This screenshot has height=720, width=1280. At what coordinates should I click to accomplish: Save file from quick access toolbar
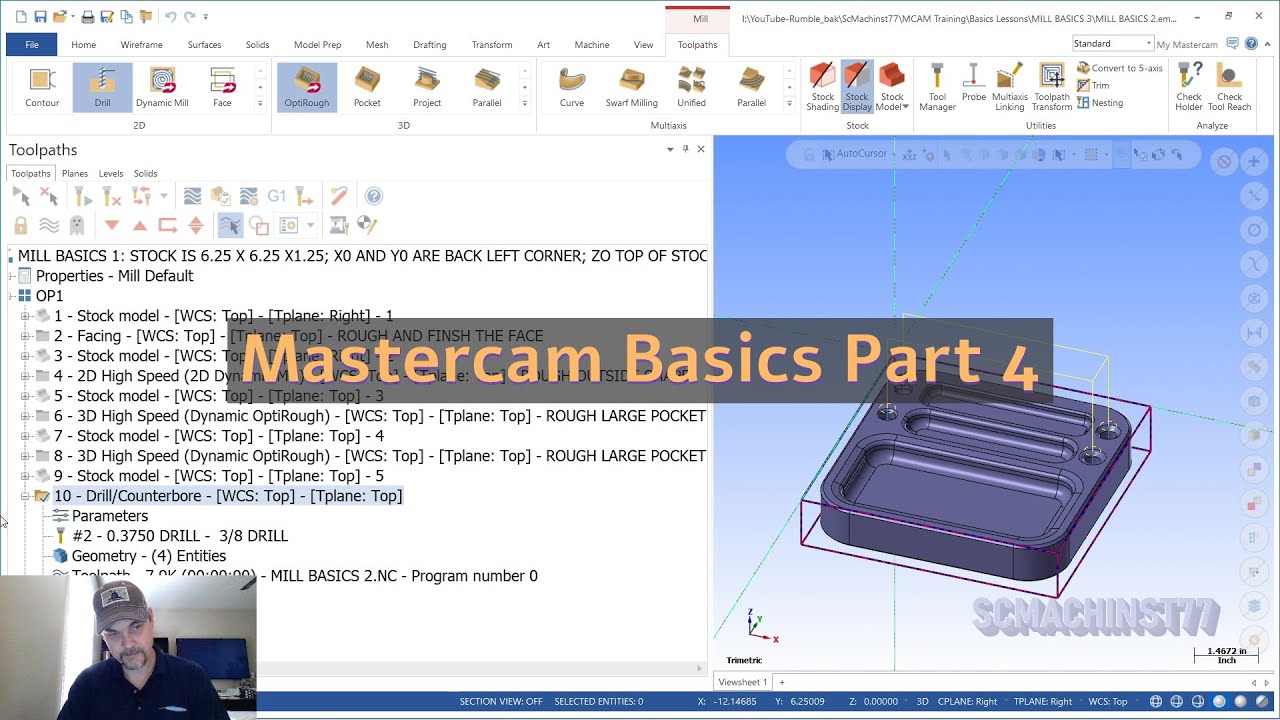point(40,17)
